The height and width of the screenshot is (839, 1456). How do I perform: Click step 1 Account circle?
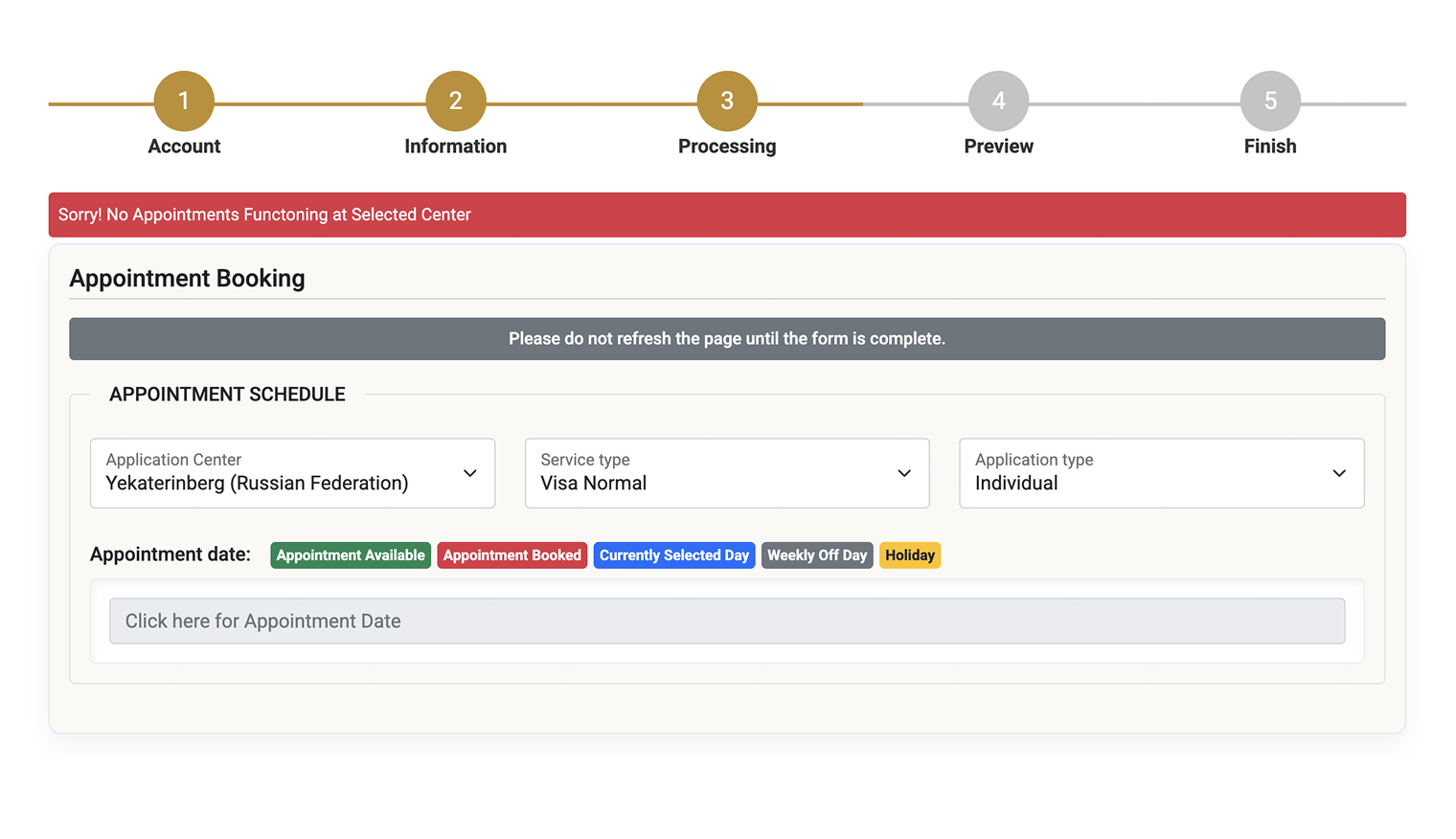pos(184,101)
